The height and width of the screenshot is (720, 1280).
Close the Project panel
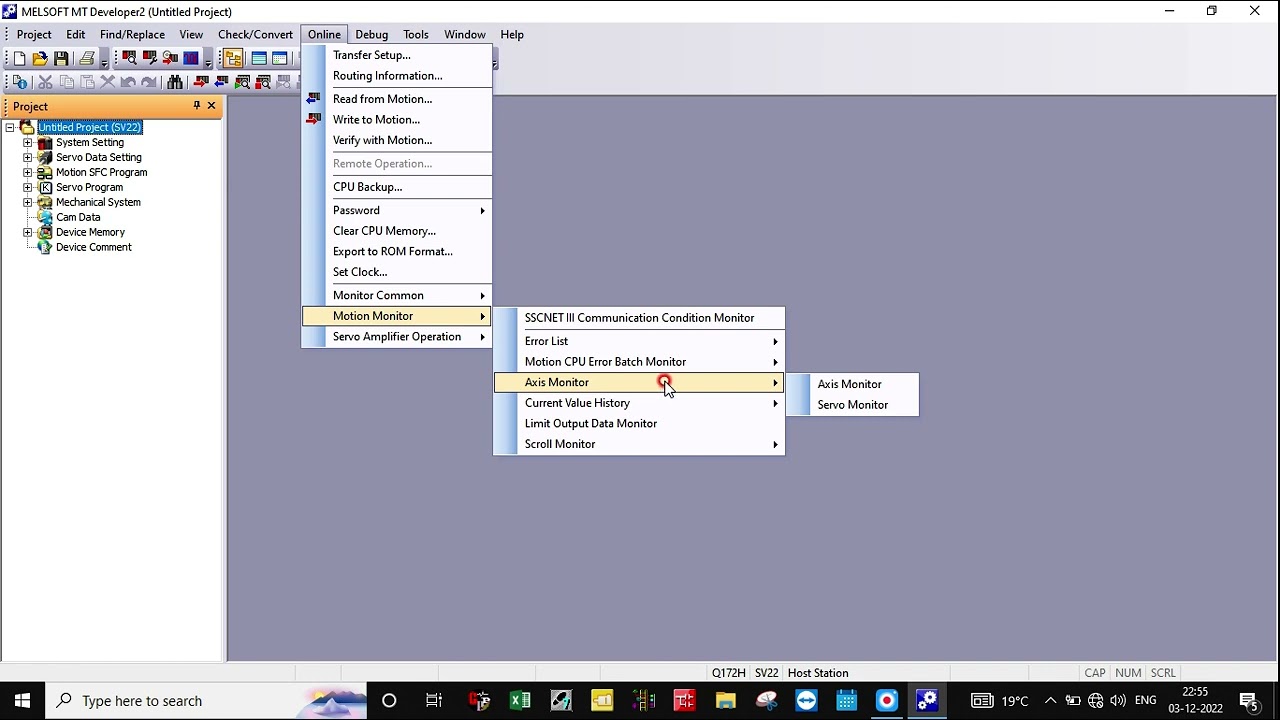click(x=211, y=105)
